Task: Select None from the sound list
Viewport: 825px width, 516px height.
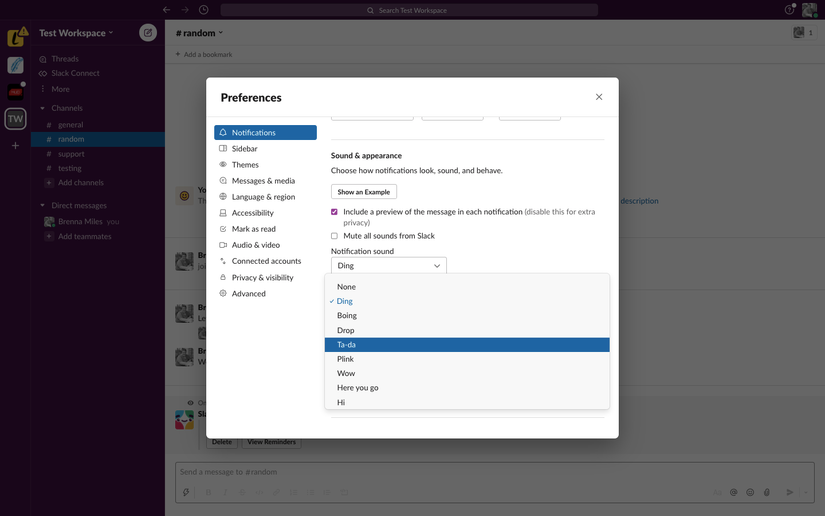Action: coord(467,287)
